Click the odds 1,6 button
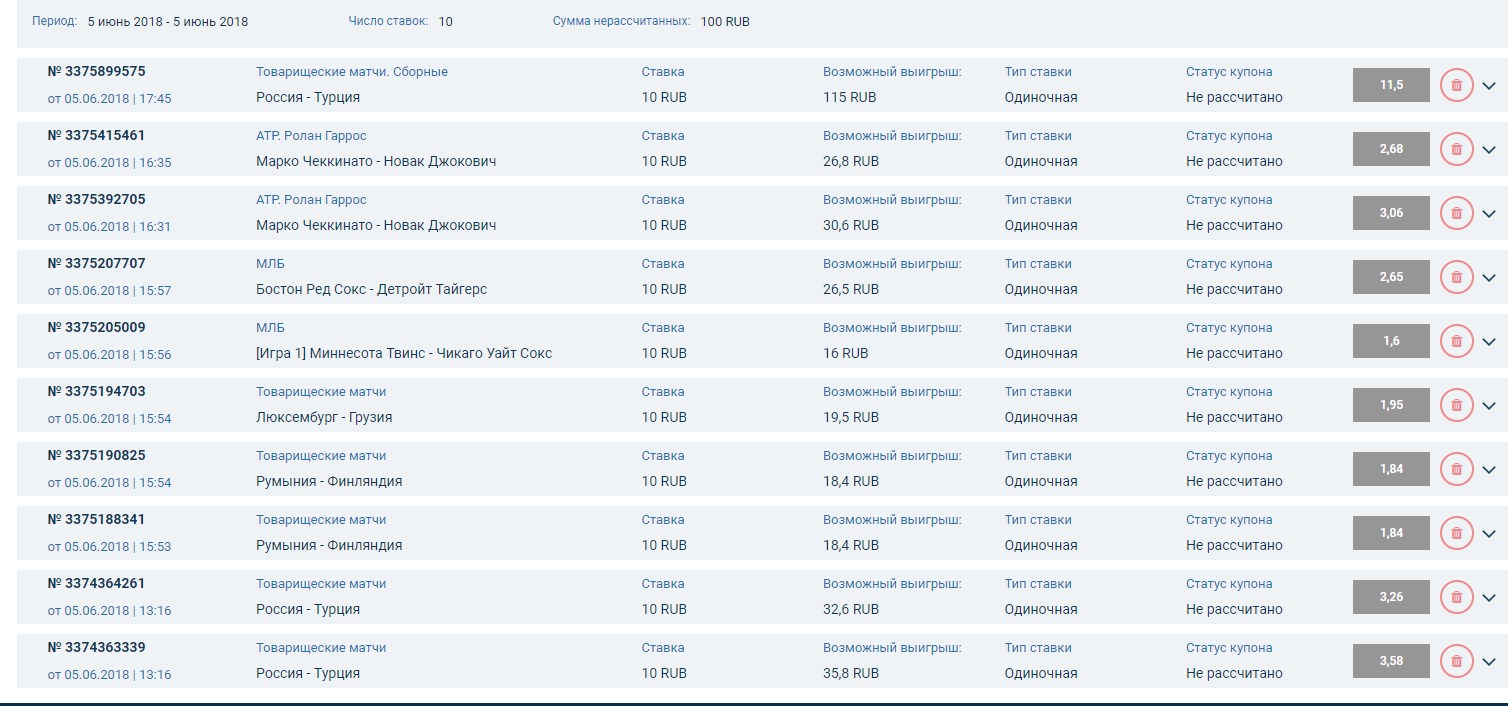The height and width of the screenshot is (706, 1508). pos(1390,341)
